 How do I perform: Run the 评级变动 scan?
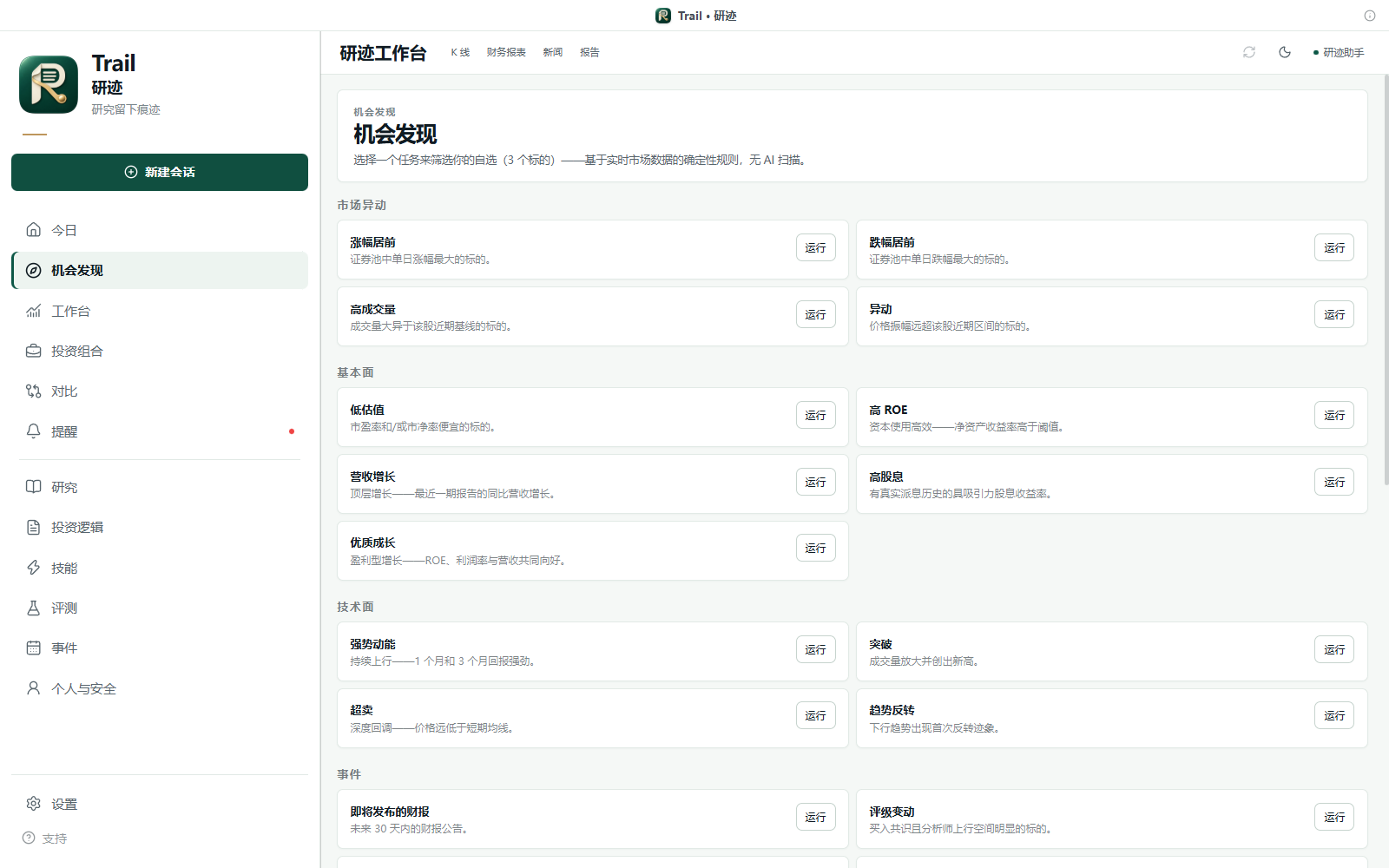(x=1334, y=817)
